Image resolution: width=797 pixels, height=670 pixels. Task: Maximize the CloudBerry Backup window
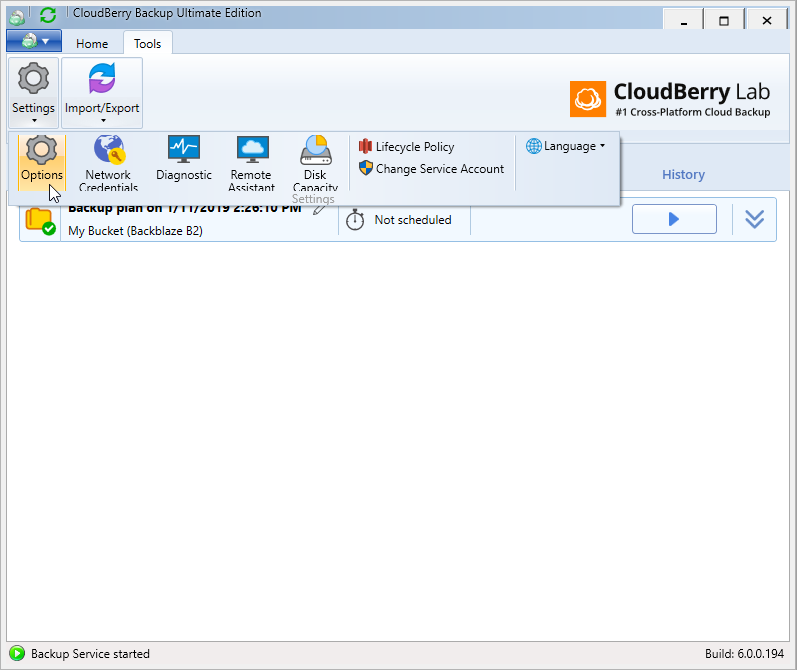coord(724,20)
